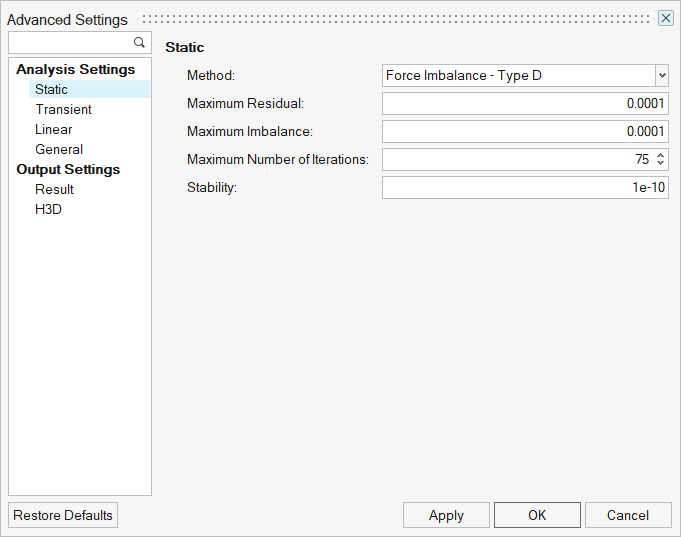The image size is (681, 537).
Task: Select Linear analysis settings
Action: [x=53, y=129]
